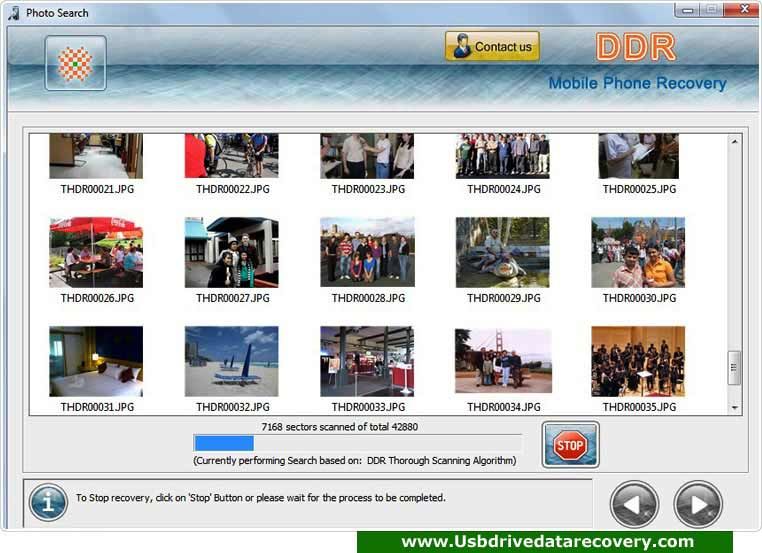Viewport: 762px width, 553px height.
Task: Click the THDR00030.JPG file name label
Action: pyautogui.click(x=640, y=298)
